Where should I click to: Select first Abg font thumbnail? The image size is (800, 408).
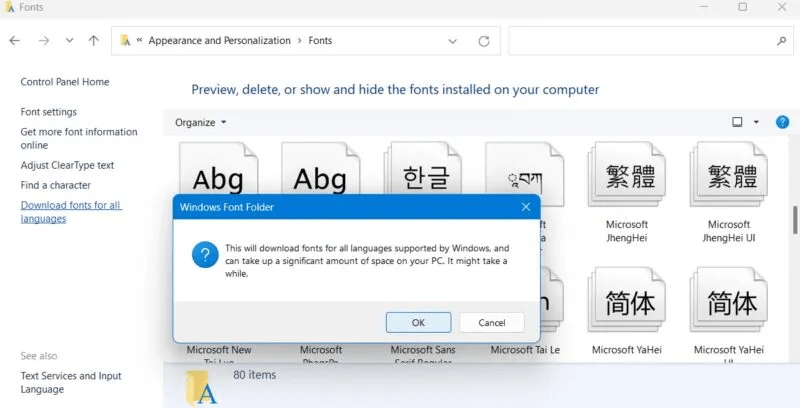219,168
